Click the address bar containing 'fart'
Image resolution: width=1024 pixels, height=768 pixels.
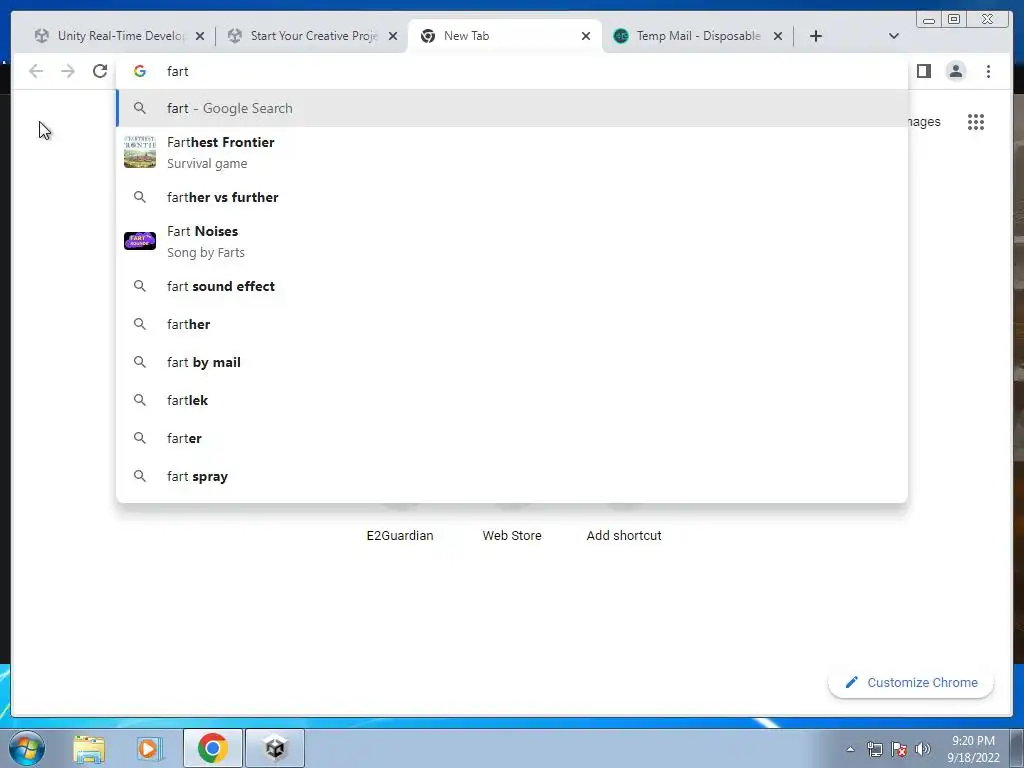pyautogui.click(x=512, y=71)
